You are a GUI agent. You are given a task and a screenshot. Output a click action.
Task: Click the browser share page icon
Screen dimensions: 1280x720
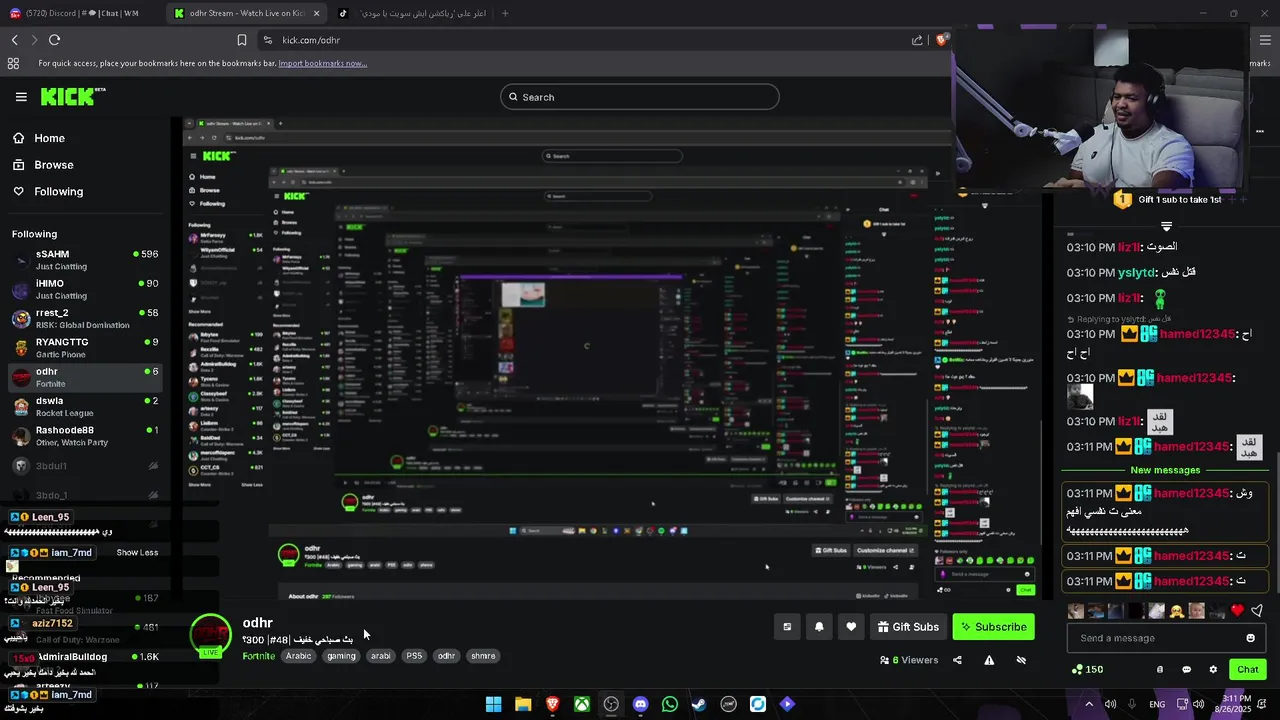pyautogui.click(x=917, y=40)
